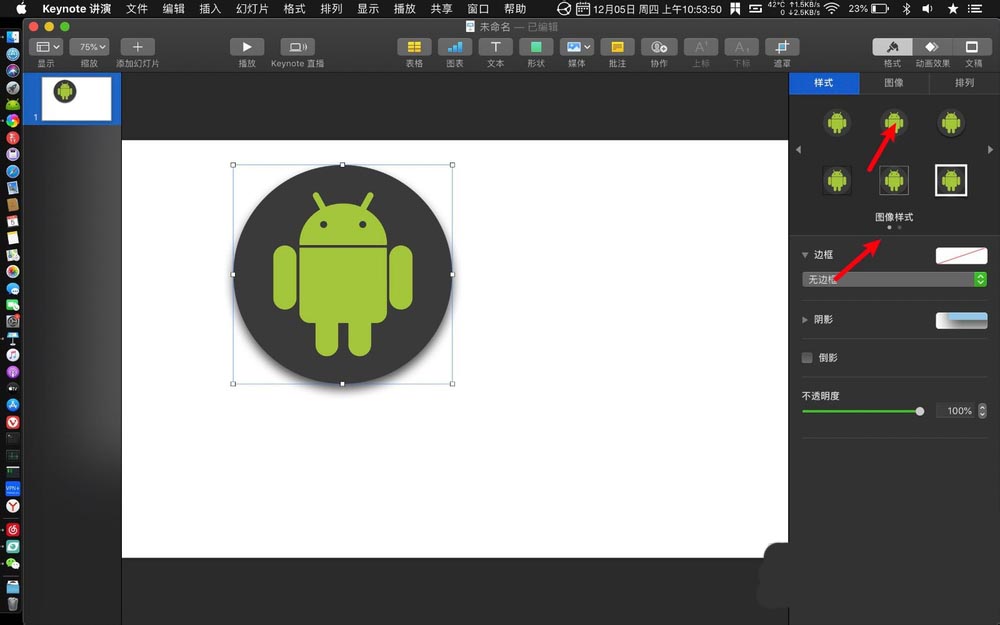Go to next image styles page arrow
1000x625 pixels.
(990, 150)
